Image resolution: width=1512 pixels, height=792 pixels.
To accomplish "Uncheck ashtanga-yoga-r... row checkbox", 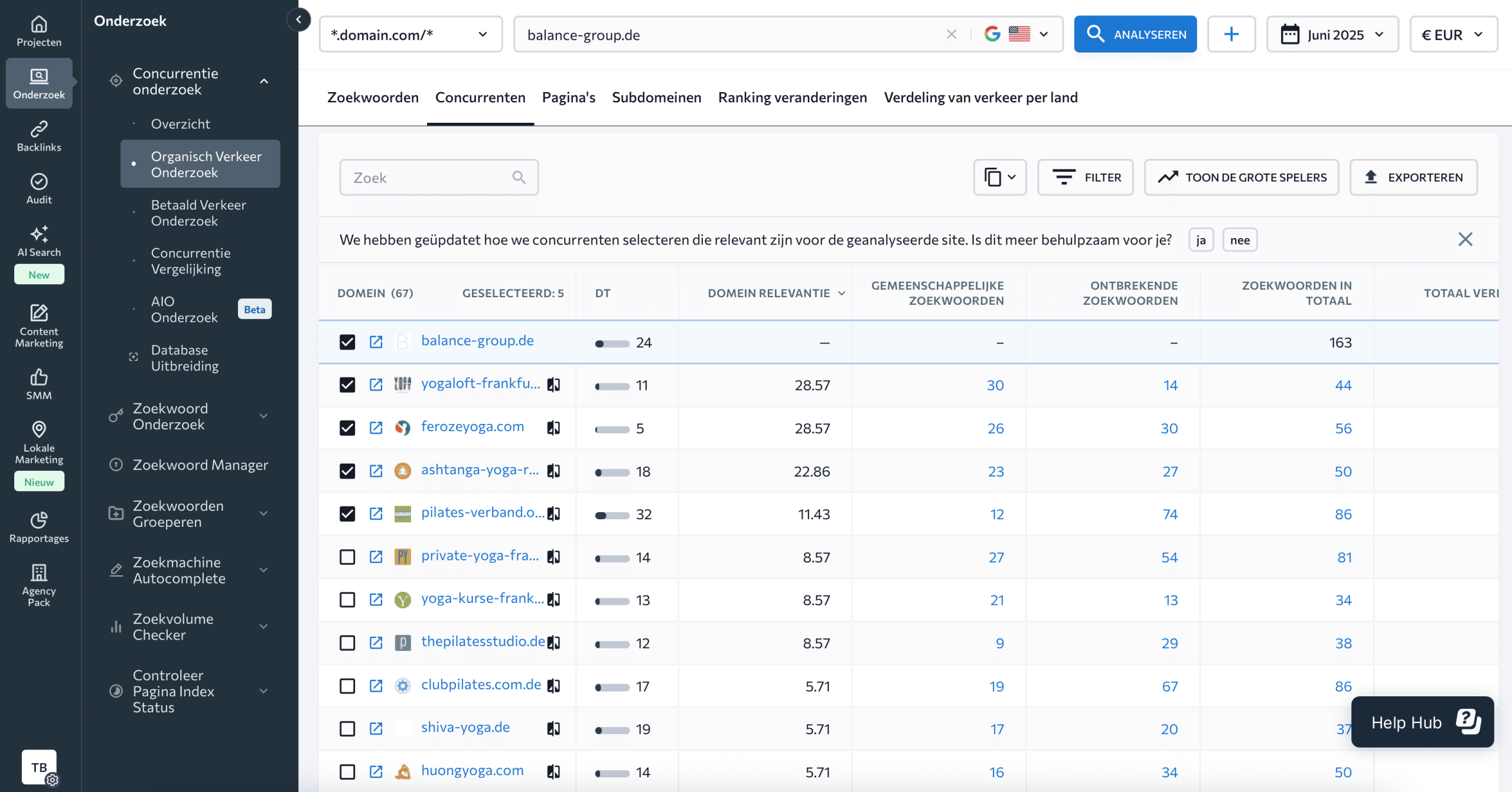I will [x=347, y=471].
